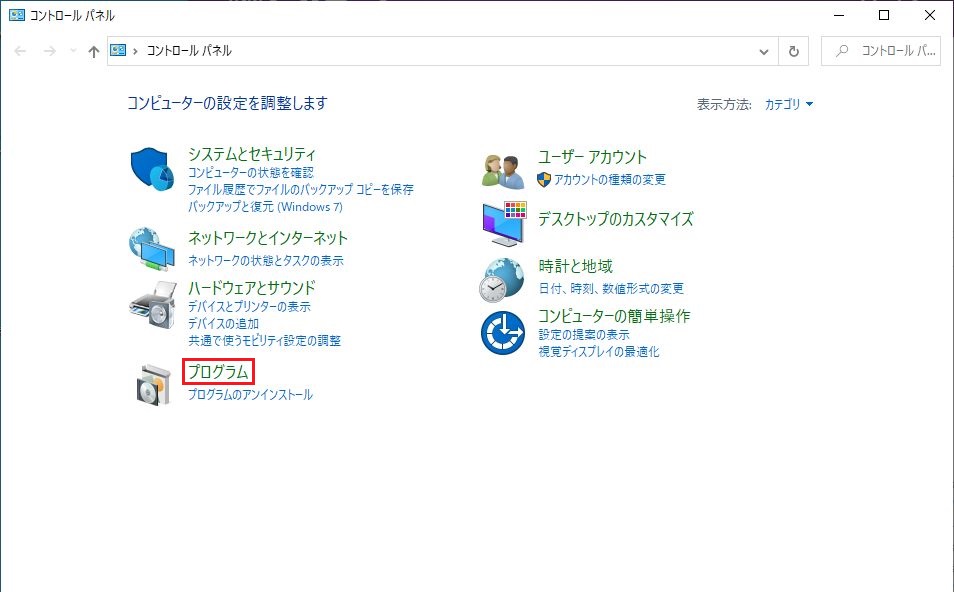
Task: Expand the breadcrumb chevron before コントロール パネル
Action: [x=135, y=51]
